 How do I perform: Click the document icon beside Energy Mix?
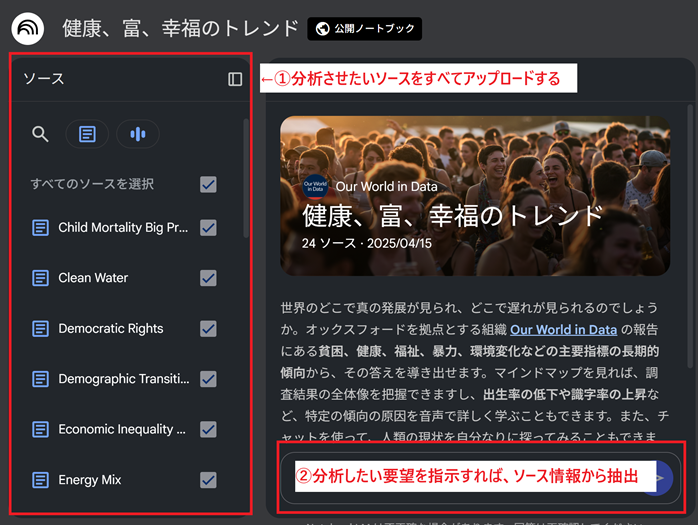(41, 480)
